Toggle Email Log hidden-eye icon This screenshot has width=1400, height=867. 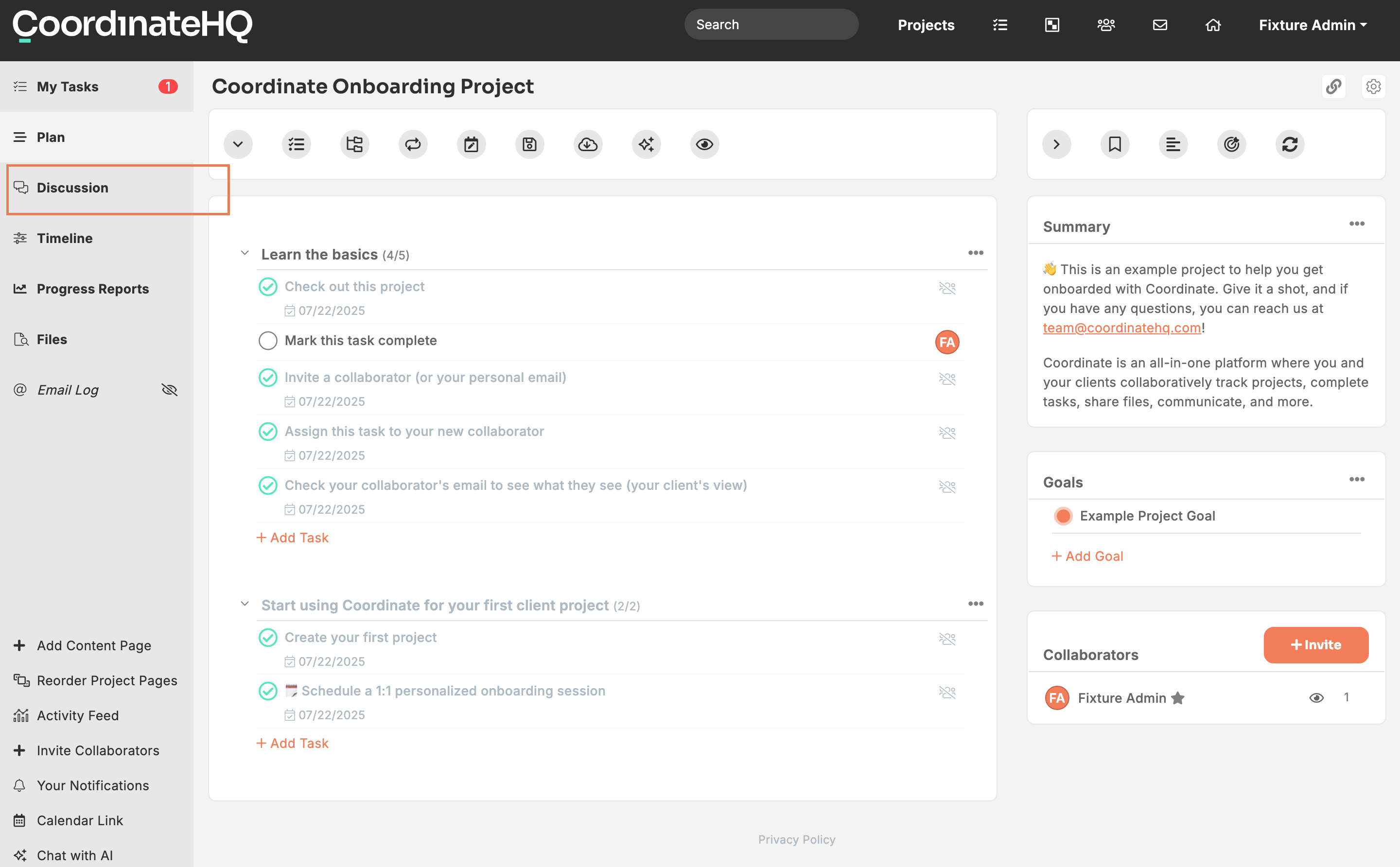[169, 390]
